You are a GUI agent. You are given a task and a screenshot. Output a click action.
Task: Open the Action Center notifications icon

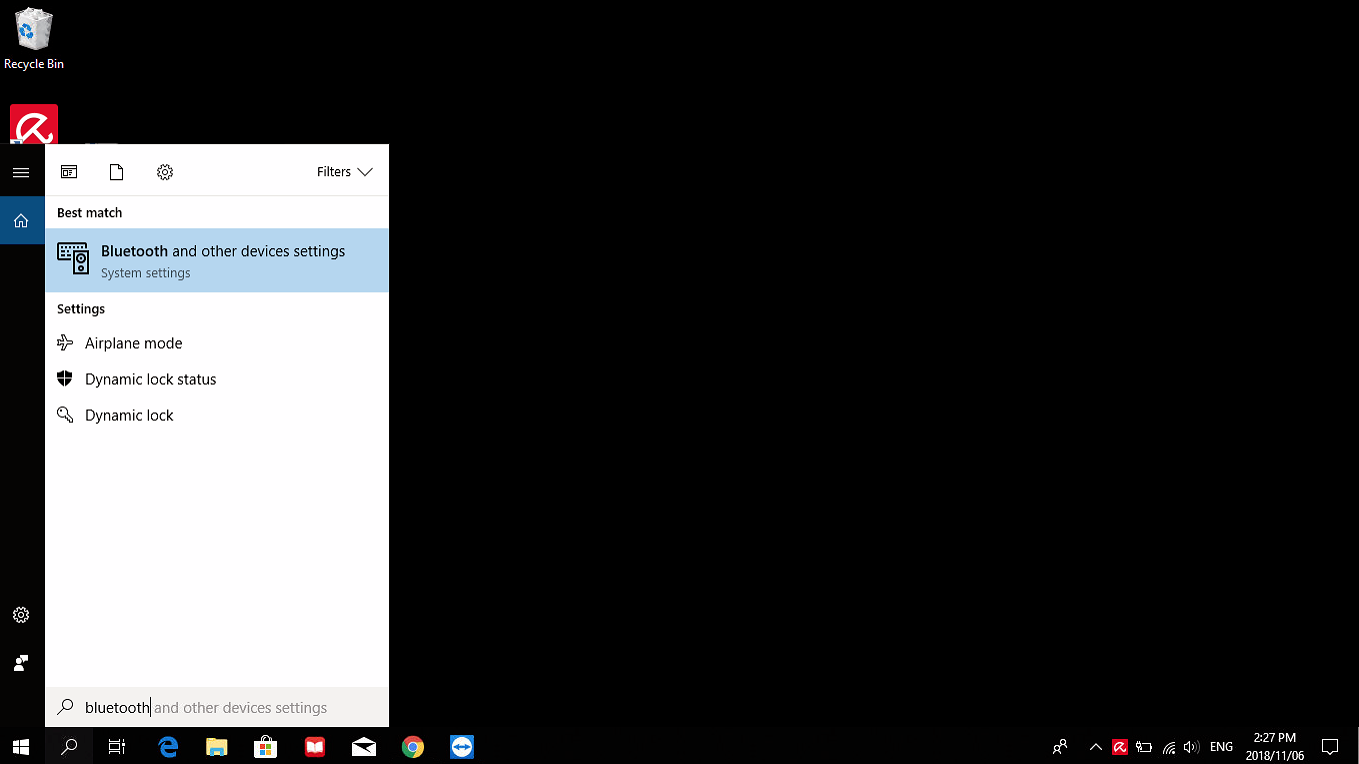1330,746
